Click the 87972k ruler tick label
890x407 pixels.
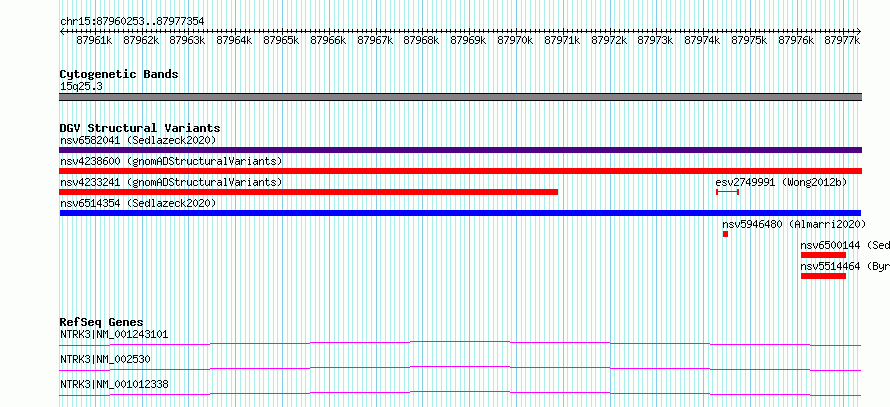click(x=608, y=40)
